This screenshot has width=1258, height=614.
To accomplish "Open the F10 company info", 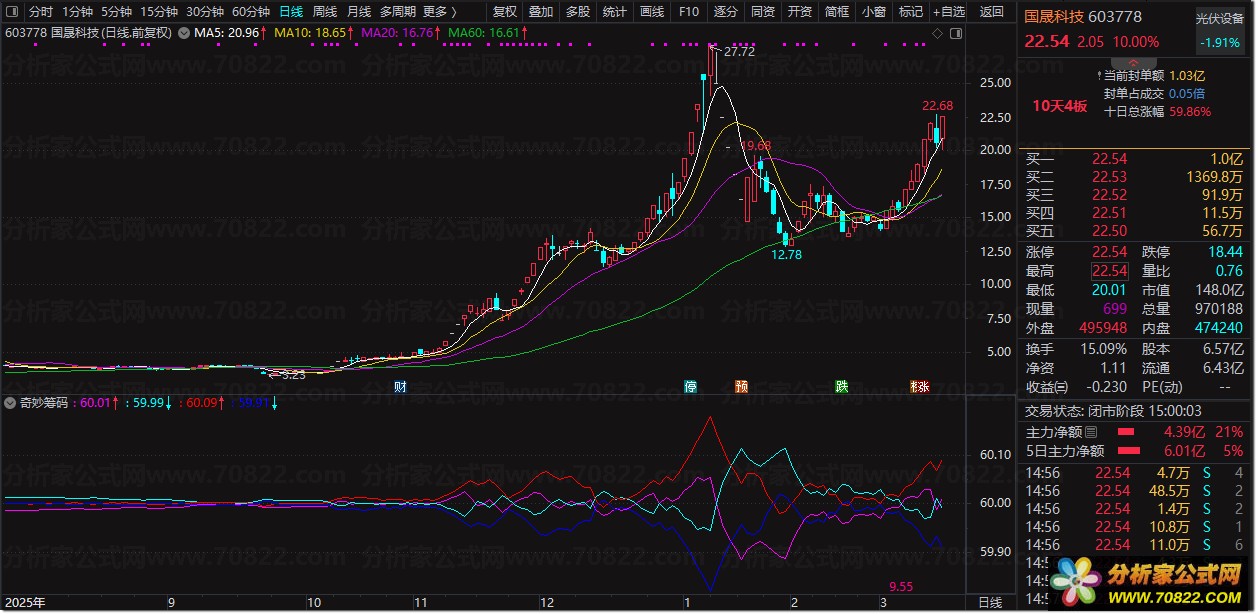I will click(688, 12).
